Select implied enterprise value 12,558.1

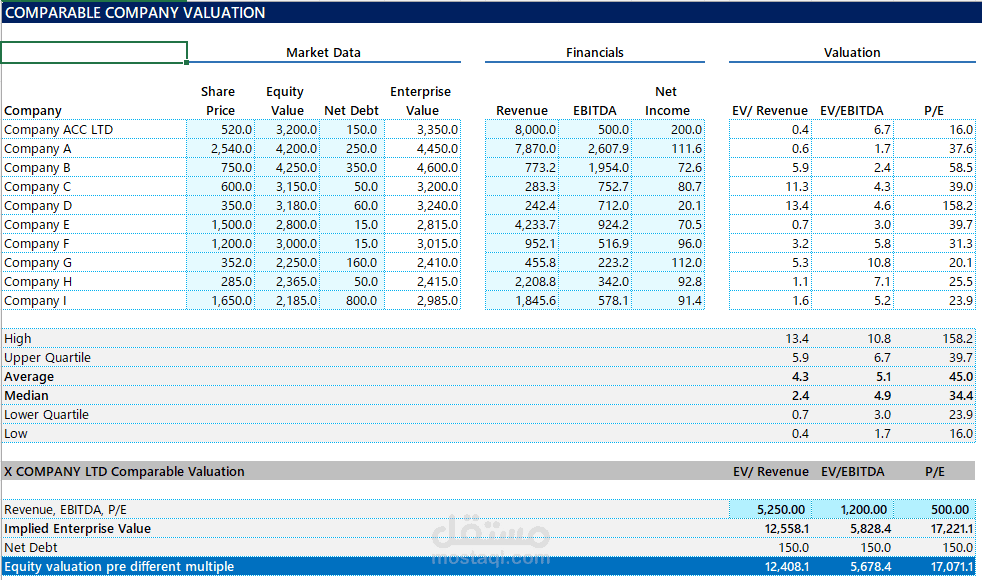pos(787,529)
